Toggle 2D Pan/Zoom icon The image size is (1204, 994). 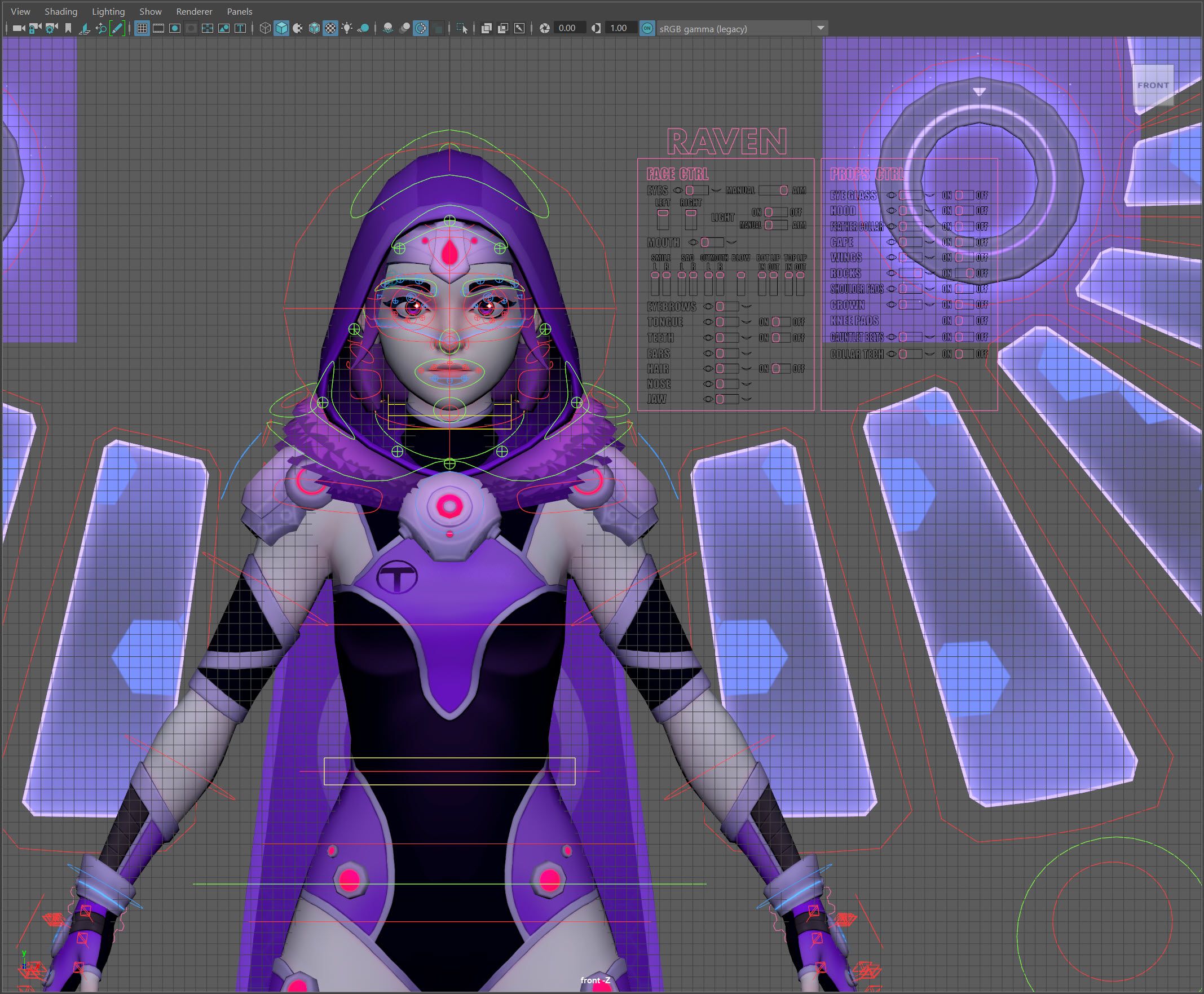pyautogui.click(x=101, y=28)
